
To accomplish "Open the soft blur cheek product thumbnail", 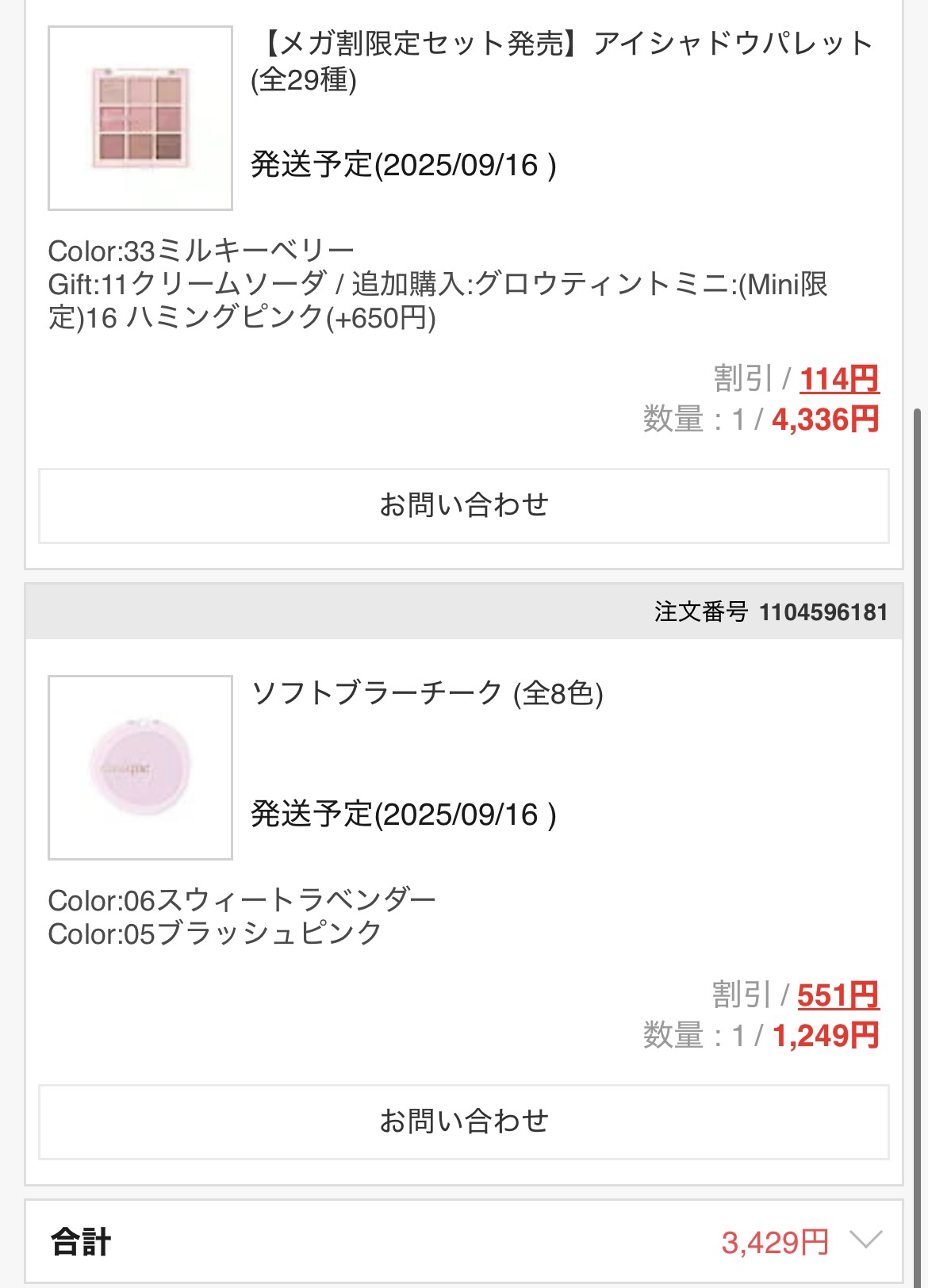I will (x=140, y=767).
